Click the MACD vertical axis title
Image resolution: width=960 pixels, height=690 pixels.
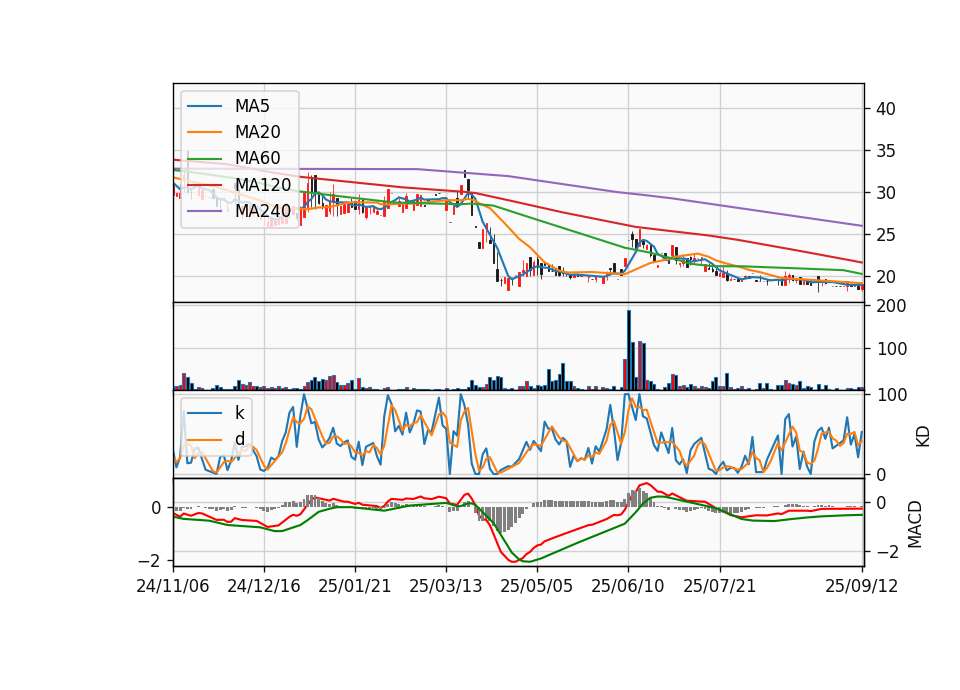coord(915,524)
